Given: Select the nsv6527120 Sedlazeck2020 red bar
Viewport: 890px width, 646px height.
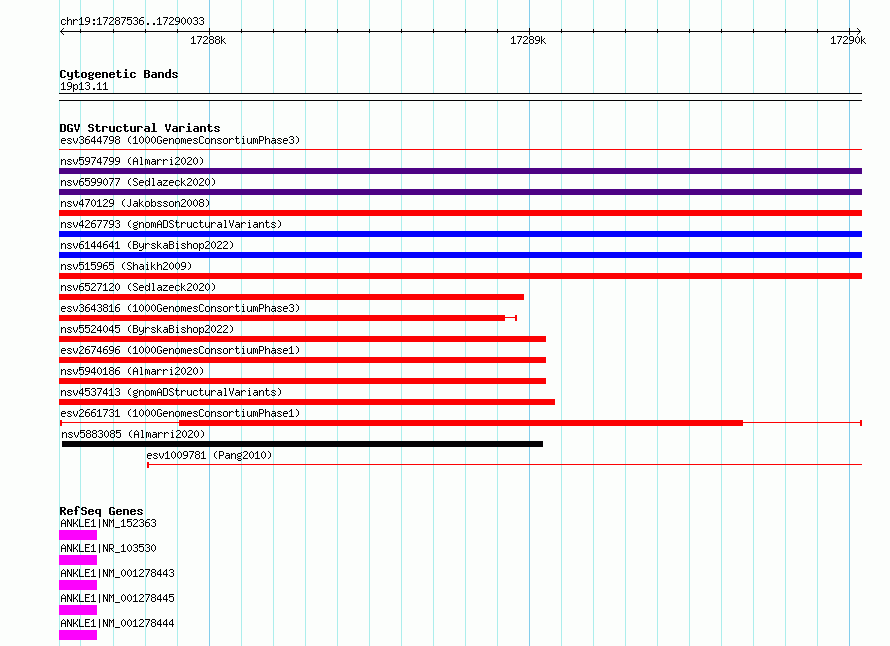Looking at the screenshot, I should pyautogui.click(x=291, y=297).
